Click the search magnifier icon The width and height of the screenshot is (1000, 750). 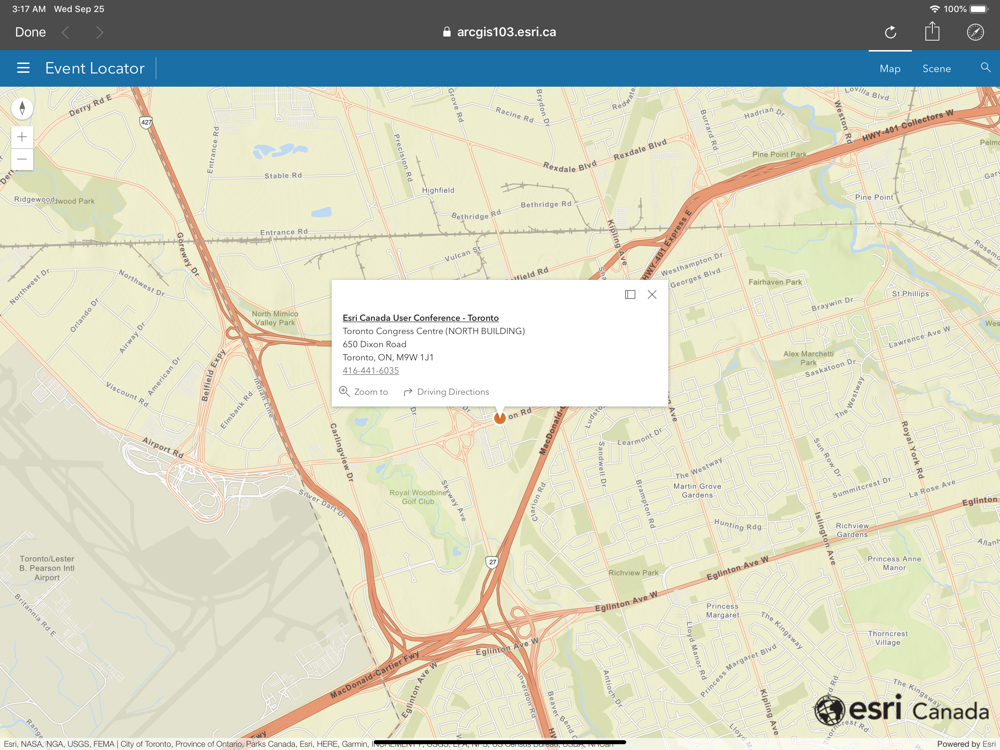pos(985,68)
